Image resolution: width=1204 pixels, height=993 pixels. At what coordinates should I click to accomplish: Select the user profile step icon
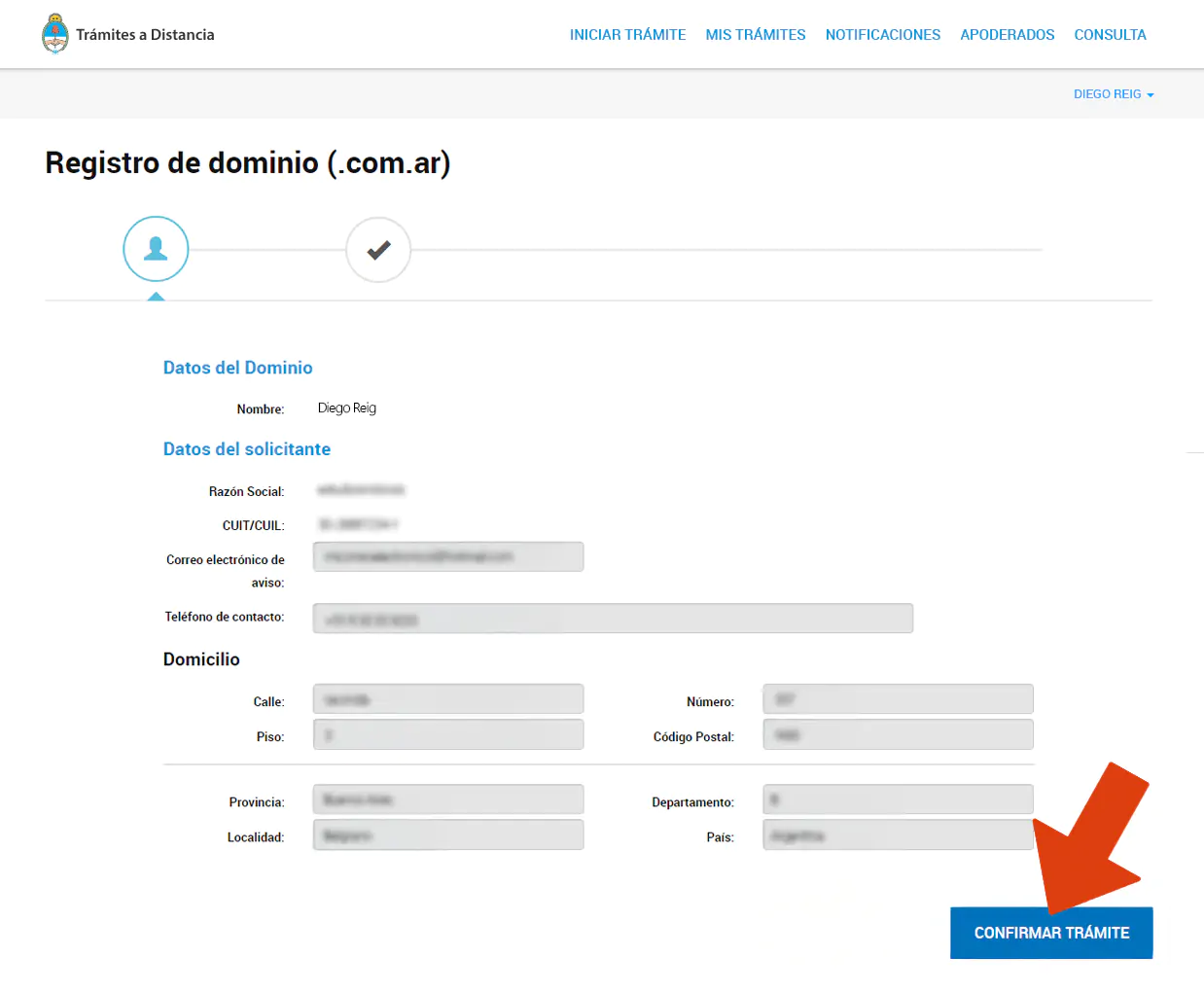[156, 249]
